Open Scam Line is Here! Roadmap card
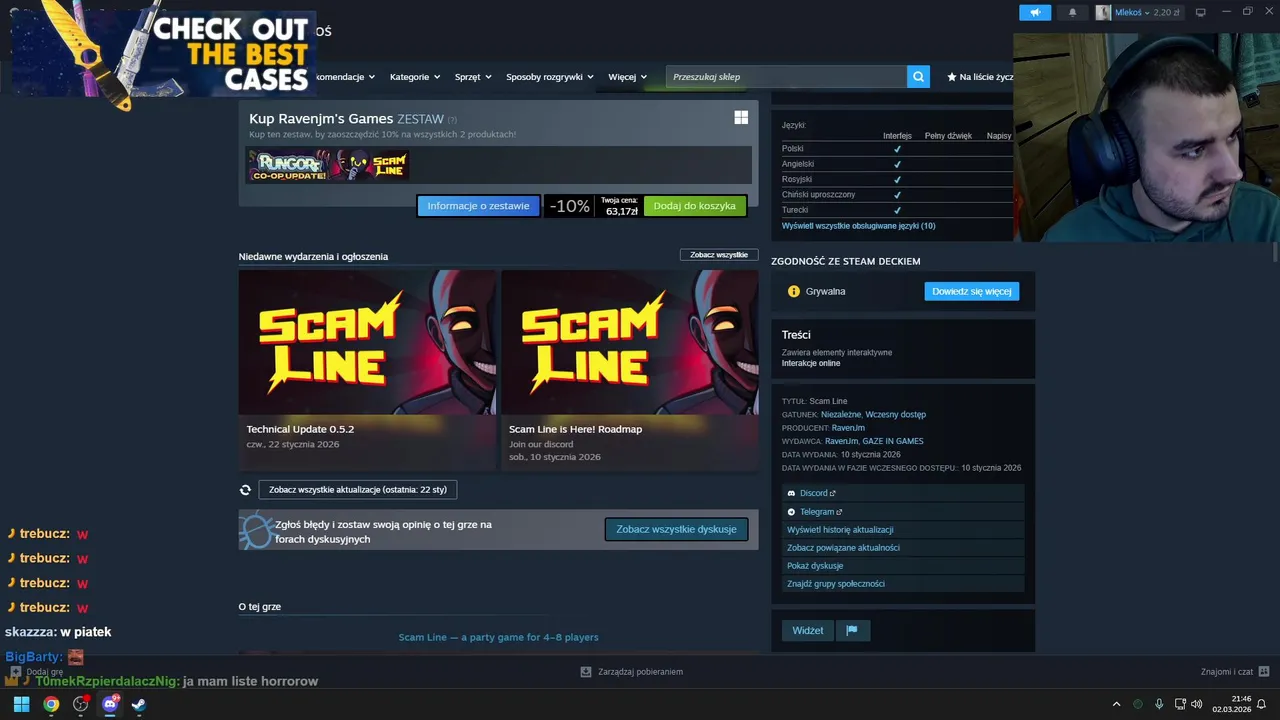Viewport: 1280px width, 720px height. coord(630,368)
